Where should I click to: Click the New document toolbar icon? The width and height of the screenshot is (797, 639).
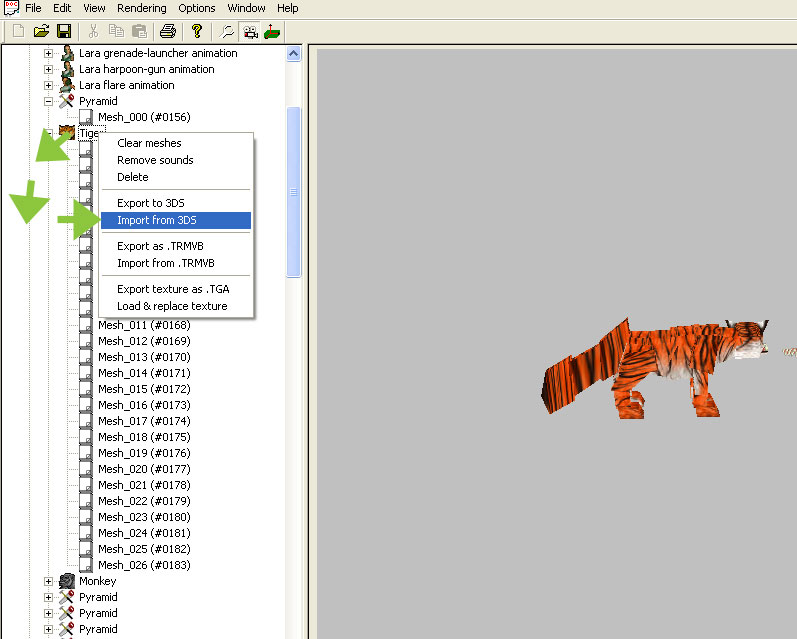tap(18, 32)
